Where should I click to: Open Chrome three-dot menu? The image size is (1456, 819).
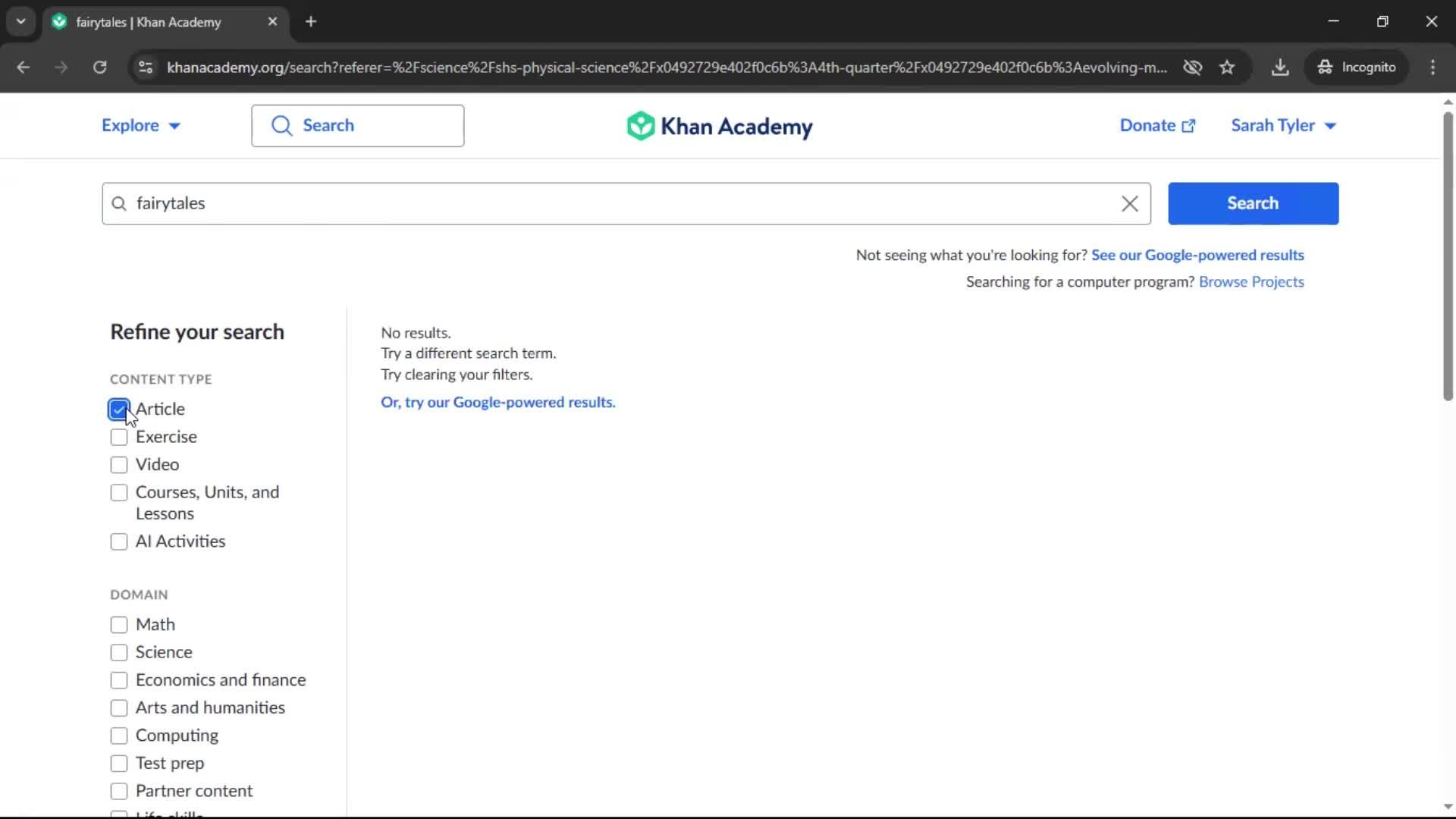coord(1432,67)
